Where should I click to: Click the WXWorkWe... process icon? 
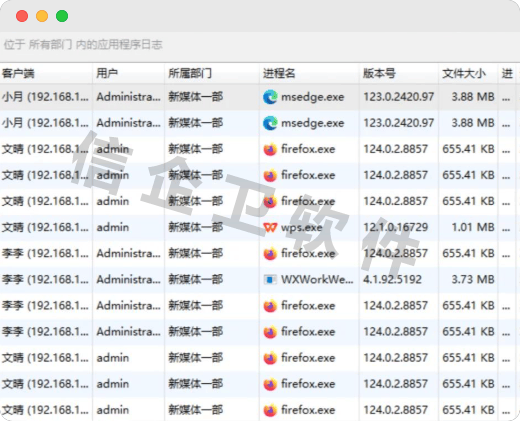(x=270, y=279)
